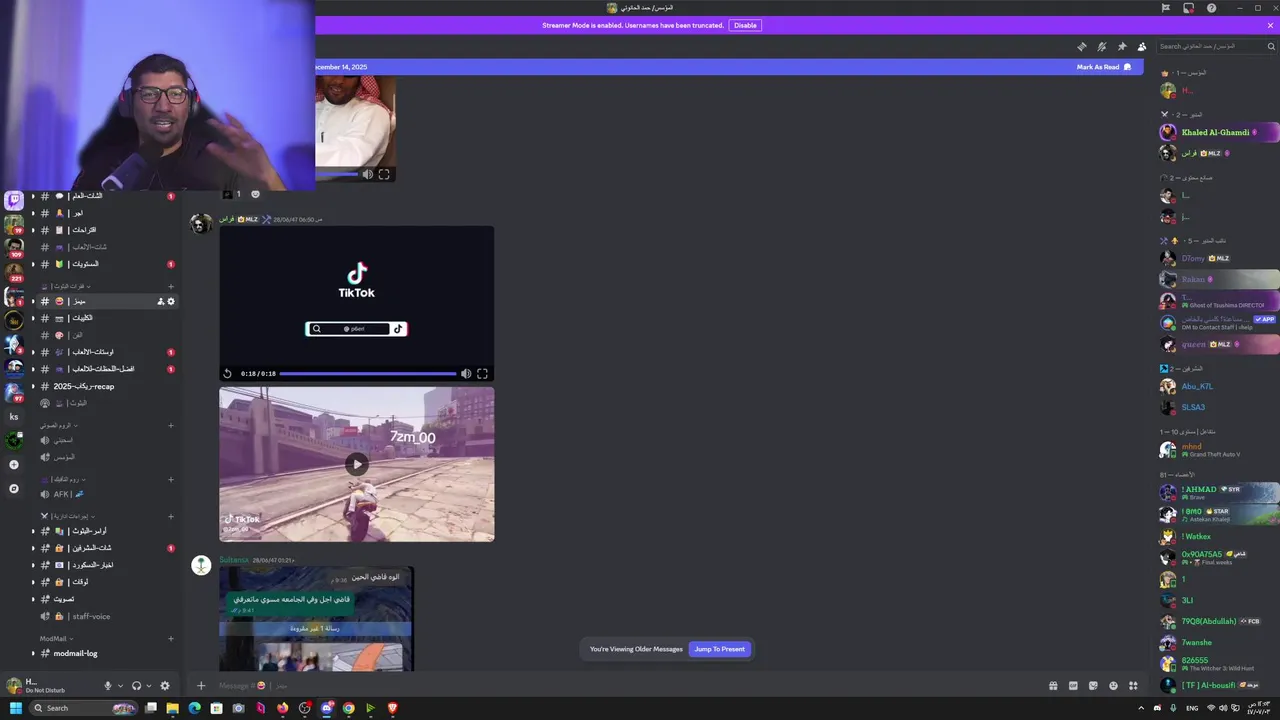Click the message attachment plus button

(x=201, y=686)
